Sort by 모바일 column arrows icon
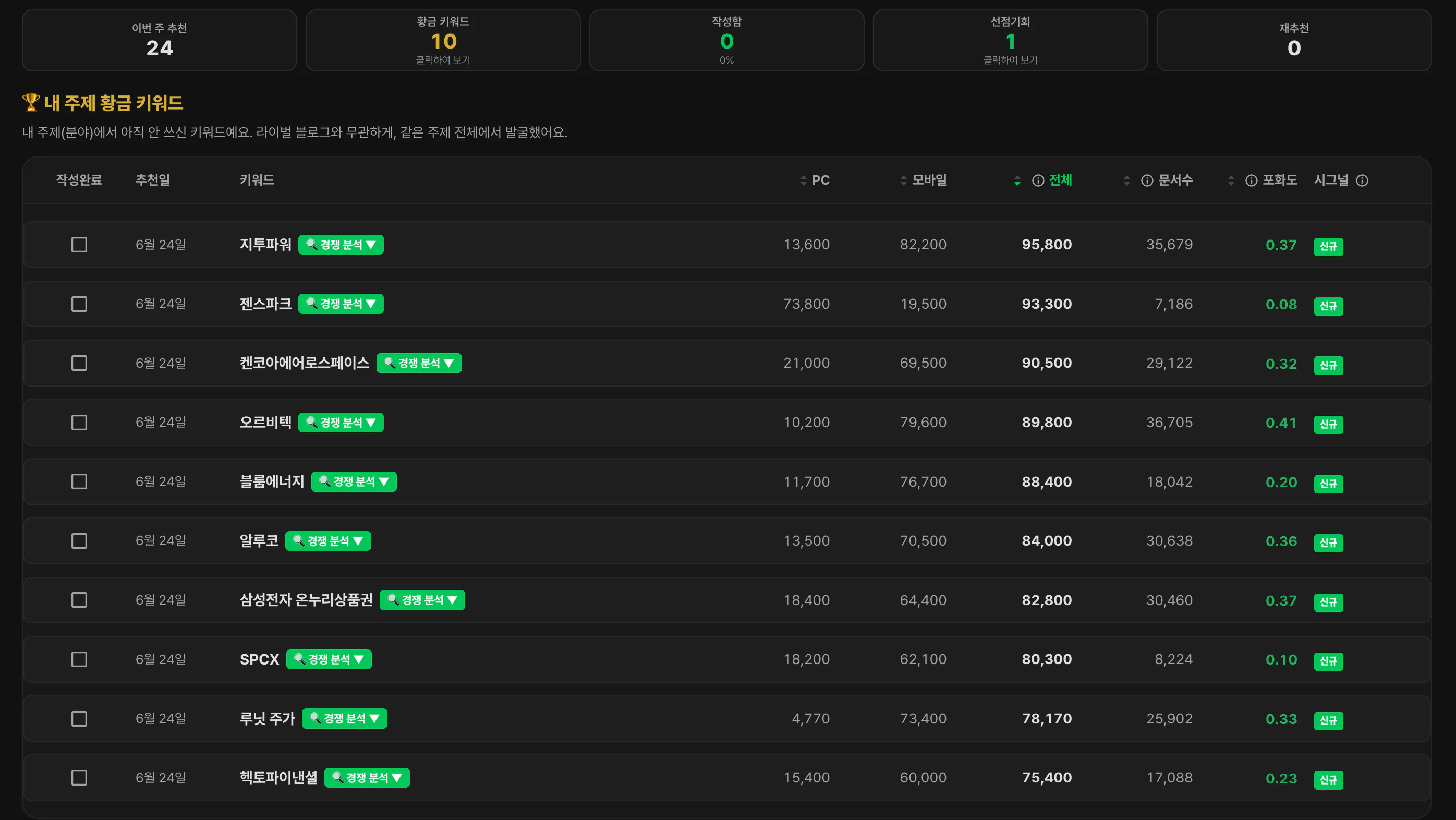 pos(903,180)
